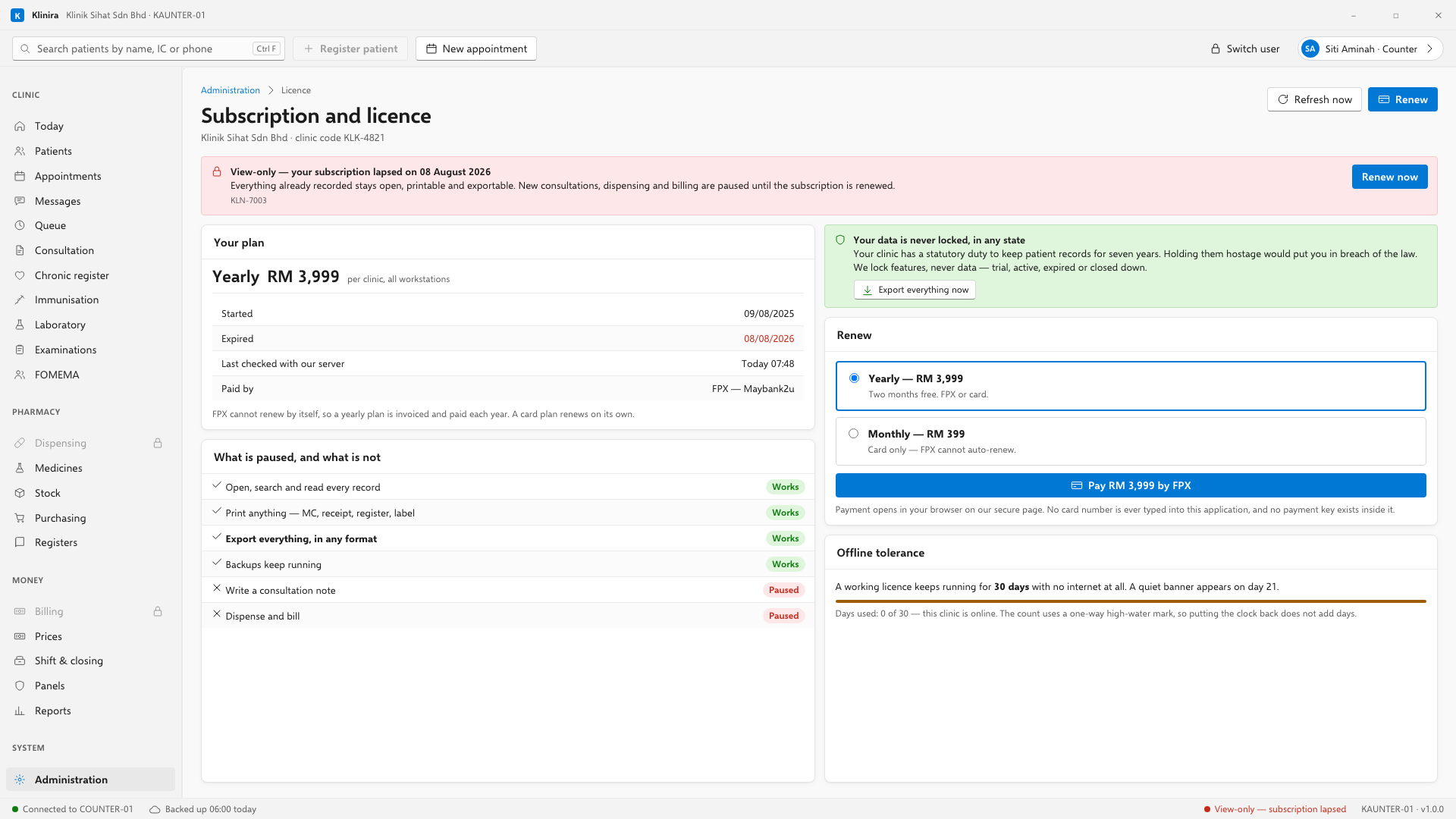Click the Administration breadcrumb link
The height and width of the screenshot is (819, 1456).
pos(231,90)
